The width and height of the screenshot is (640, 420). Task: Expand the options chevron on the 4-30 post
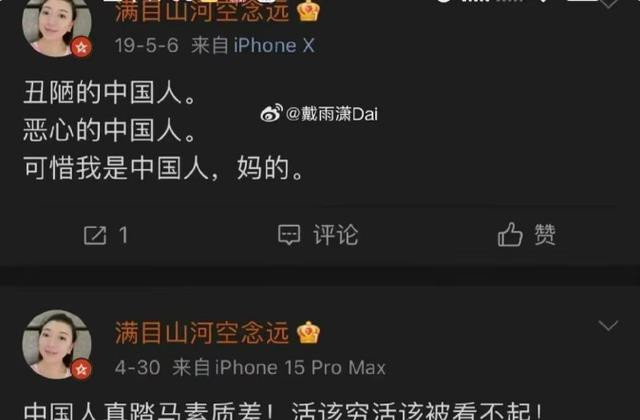click(608, 325)
